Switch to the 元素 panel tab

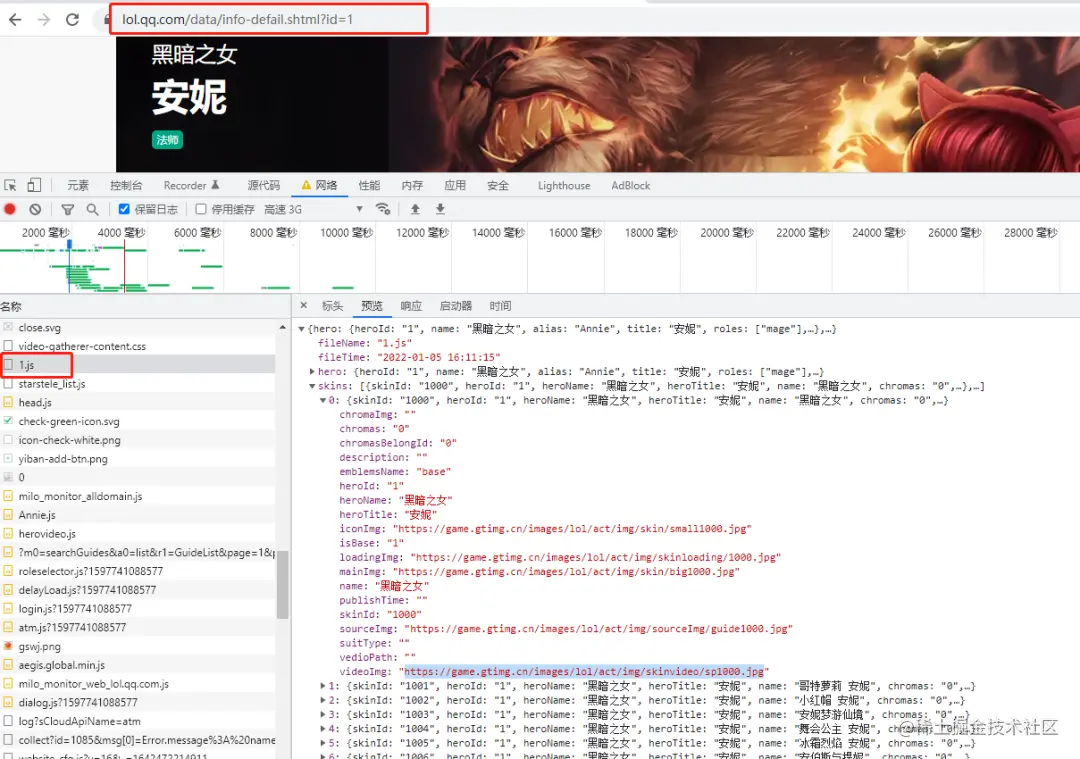pos(78,185)
